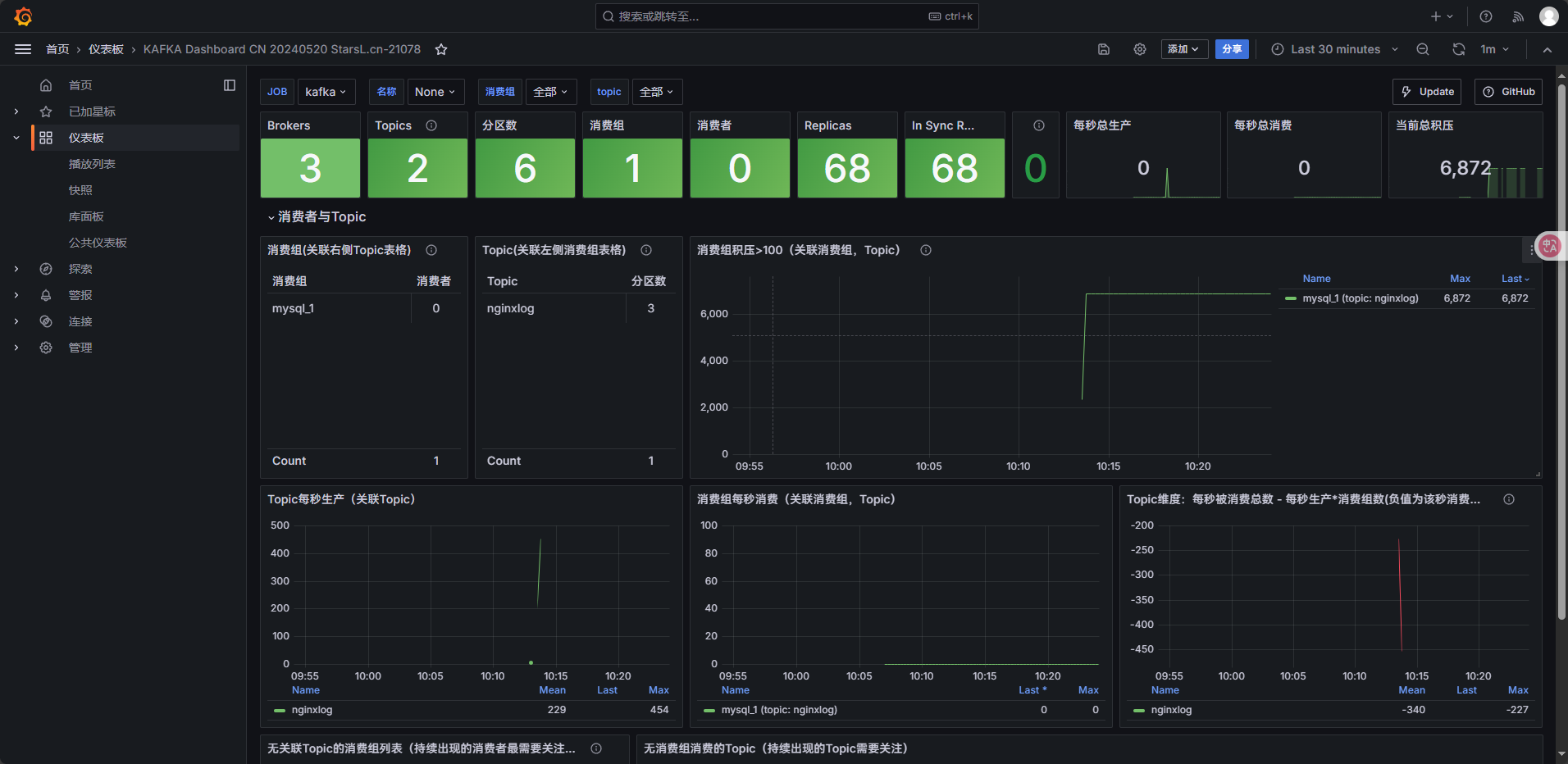Screen dimensions: 1568x764
Task: Open 快照 in sidebar
Action: tap(80, 190)
